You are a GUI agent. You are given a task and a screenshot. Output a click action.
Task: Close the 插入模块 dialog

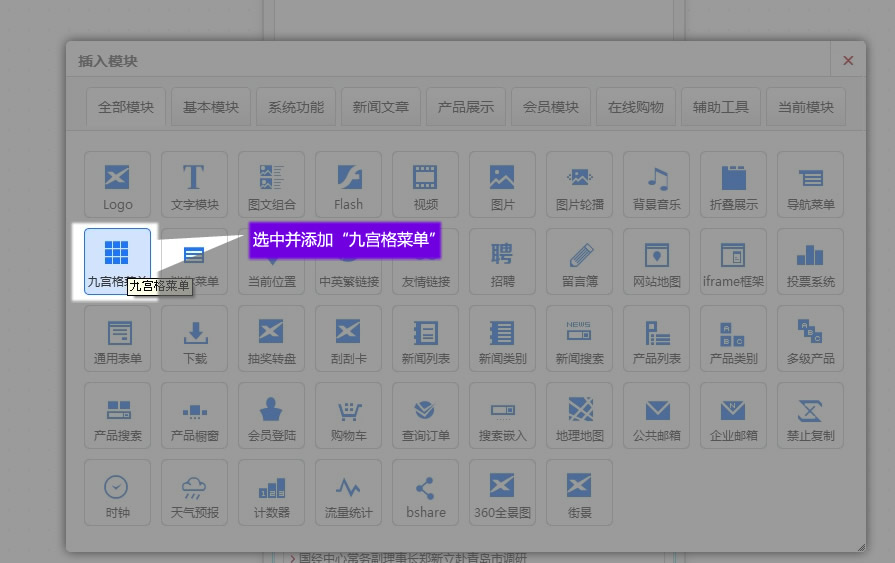coord(848,61)
